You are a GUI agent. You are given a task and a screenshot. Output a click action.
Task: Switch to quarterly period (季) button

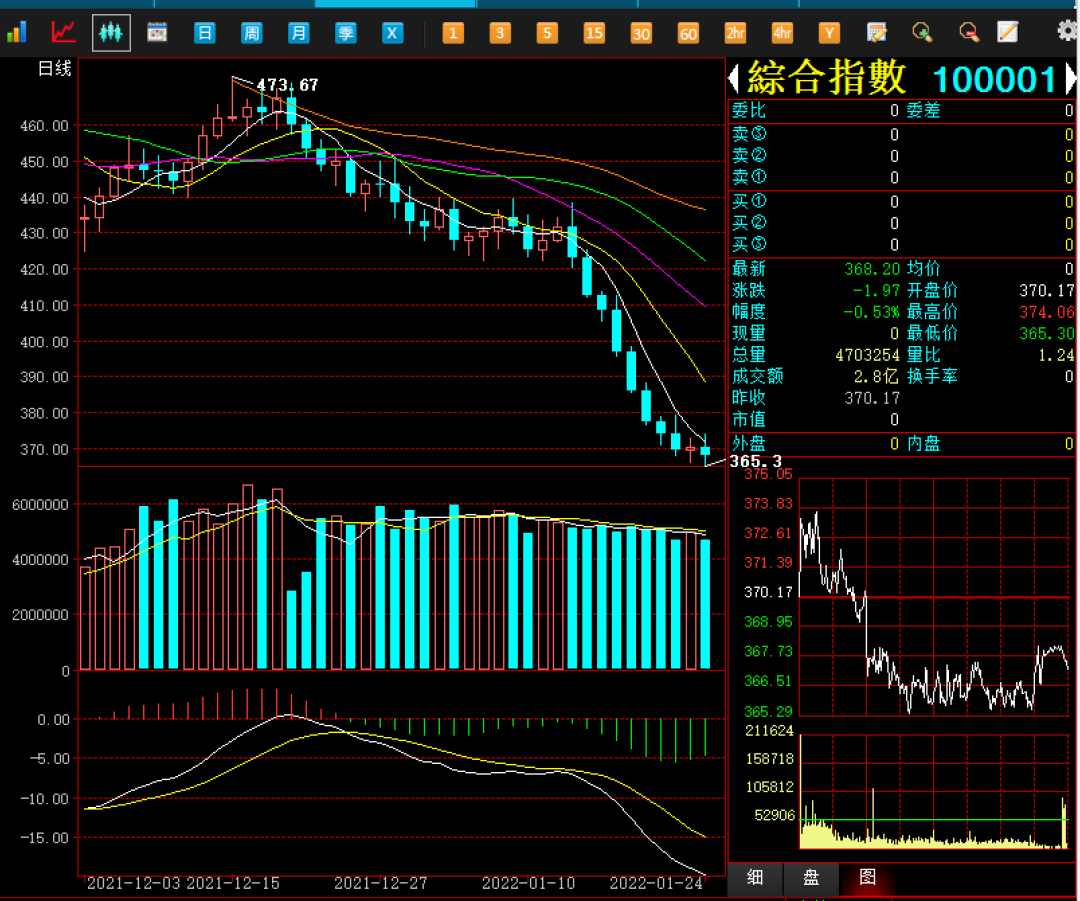[x=345, y=32]
